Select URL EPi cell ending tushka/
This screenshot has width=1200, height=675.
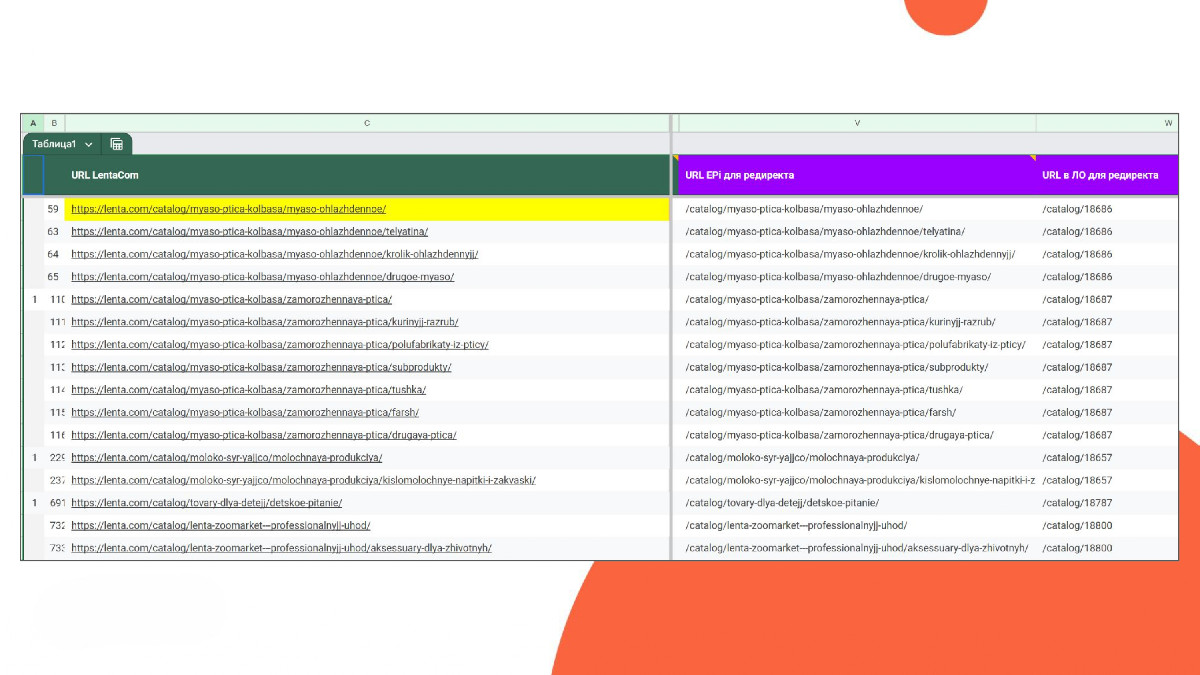pyautogui.click(x=857, y=390)
